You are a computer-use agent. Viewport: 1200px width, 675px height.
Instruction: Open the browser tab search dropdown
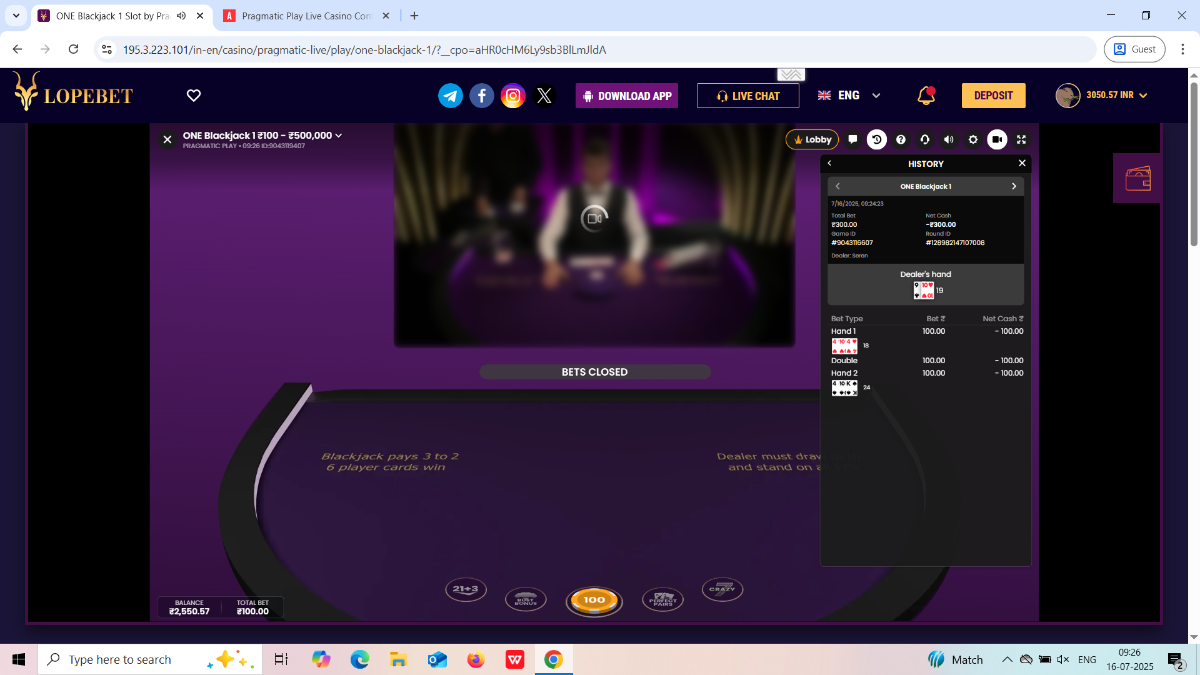pyautogui.click(x=16, y=16)
